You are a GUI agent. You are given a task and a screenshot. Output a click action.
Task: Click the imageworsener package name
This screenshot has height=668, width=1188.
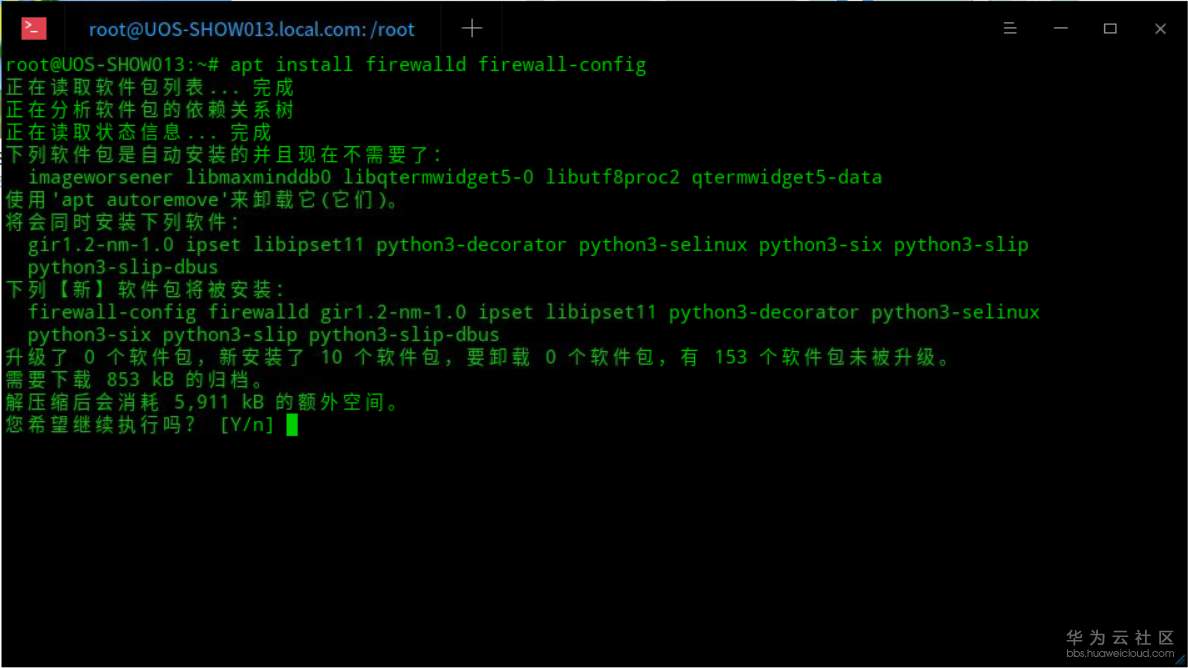101,178
